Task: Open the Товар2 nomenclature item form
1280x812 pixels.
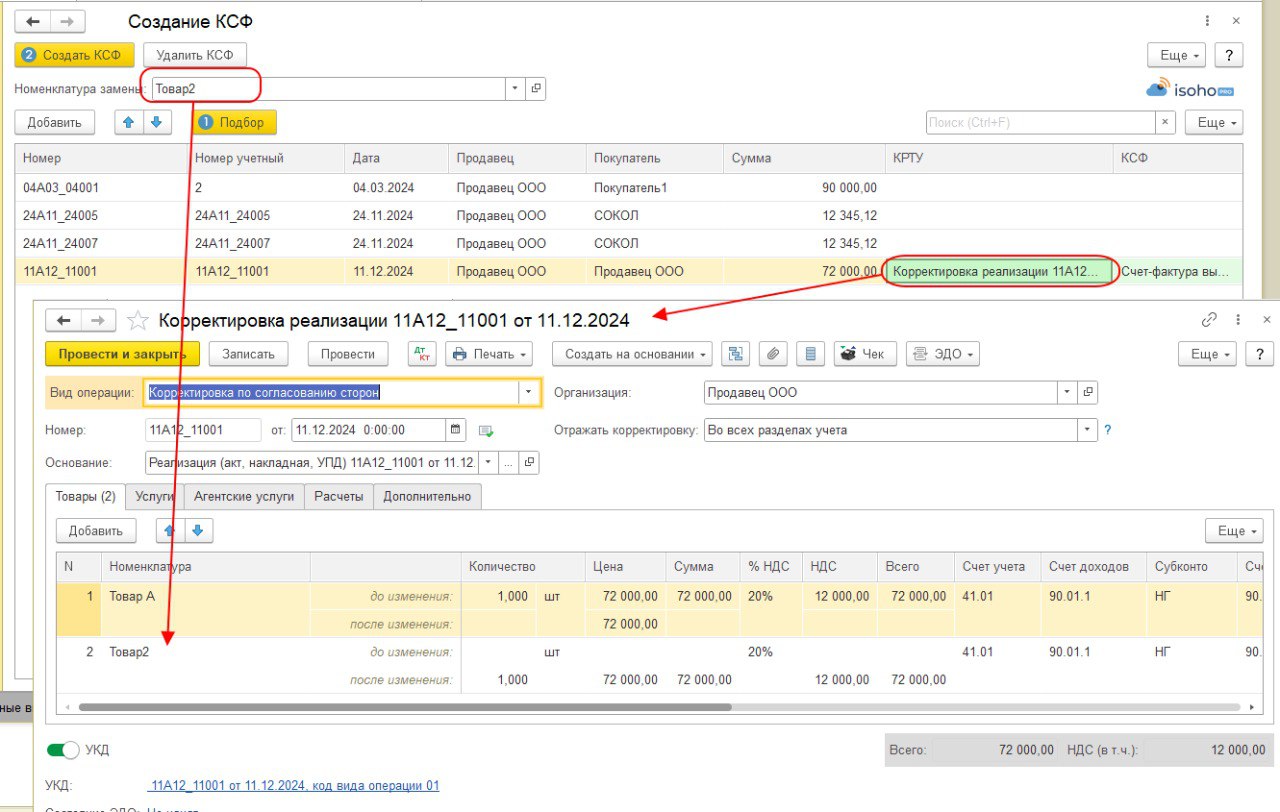Action: tap(536, 88)
